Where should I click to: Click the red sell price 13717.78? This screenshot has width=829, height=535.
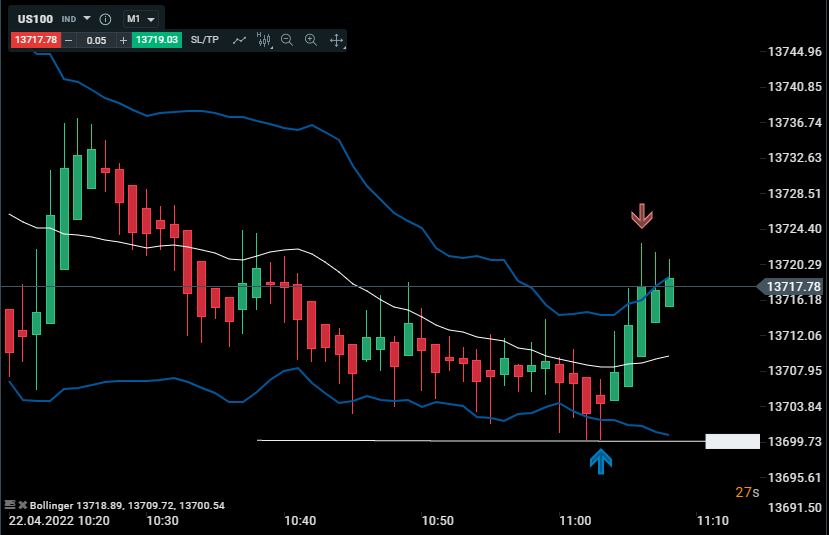click(x=36, y=40)
